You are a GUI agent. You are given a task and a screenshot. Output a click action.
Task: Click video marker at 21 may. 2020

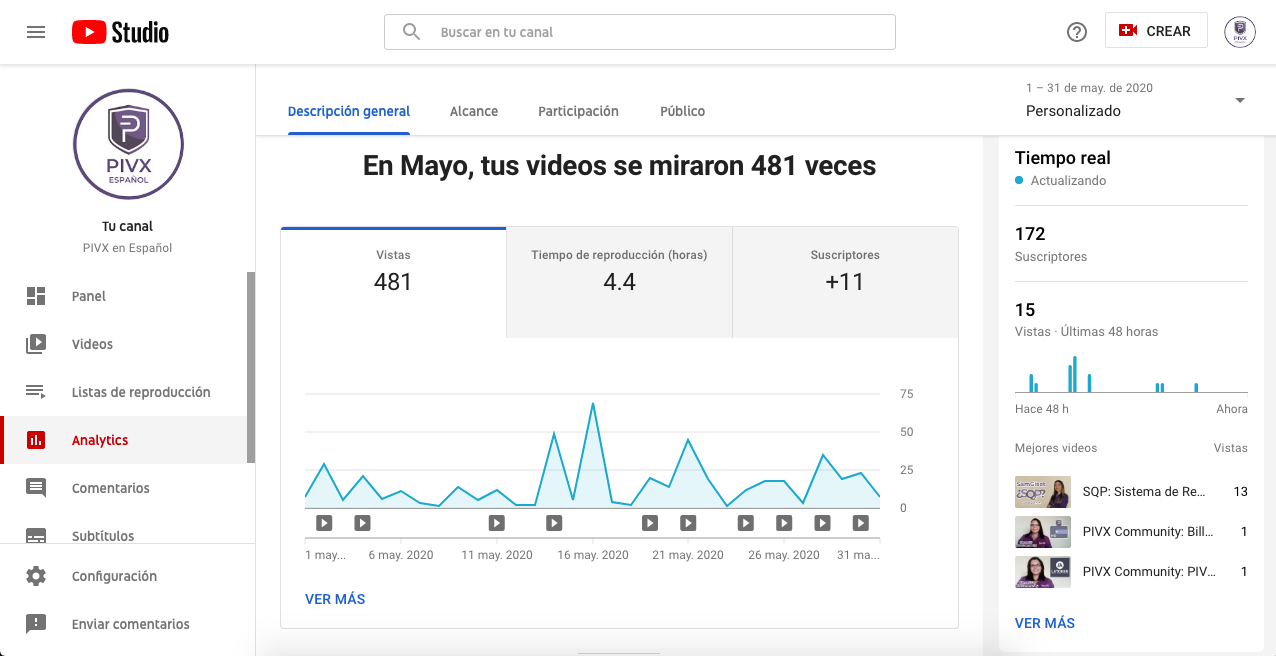click(x=688, y=523)
